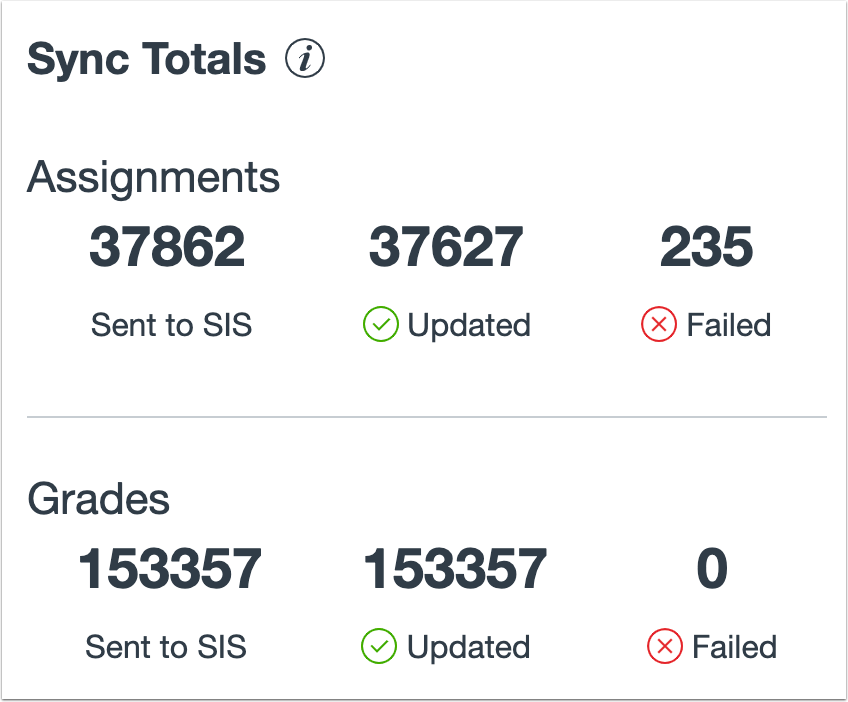The height and width of the screenshot is (702, 848).
Task: Click the Failed label under Grades
Action: click(x=734, y=647)
